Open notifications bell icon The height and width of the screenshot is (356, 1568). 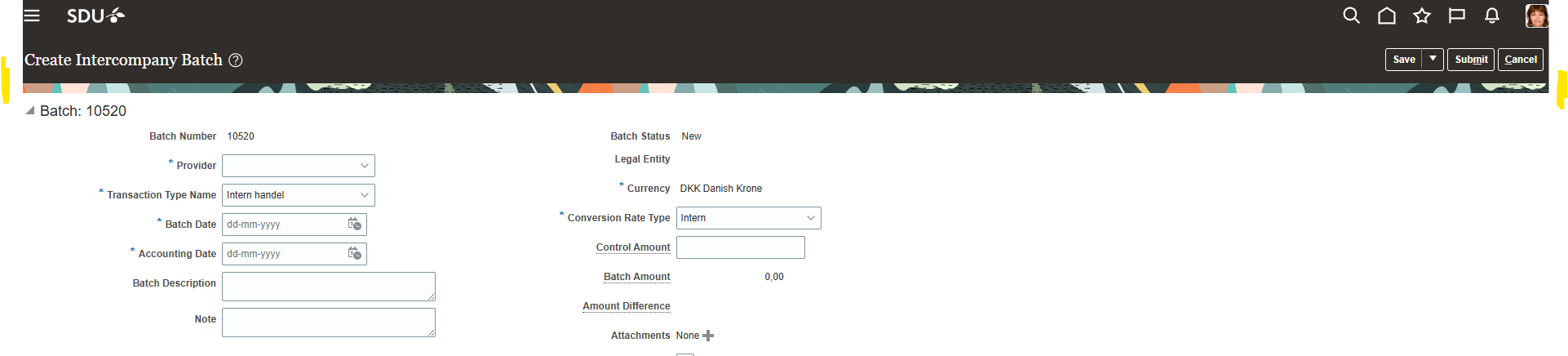pos(1492,16)
